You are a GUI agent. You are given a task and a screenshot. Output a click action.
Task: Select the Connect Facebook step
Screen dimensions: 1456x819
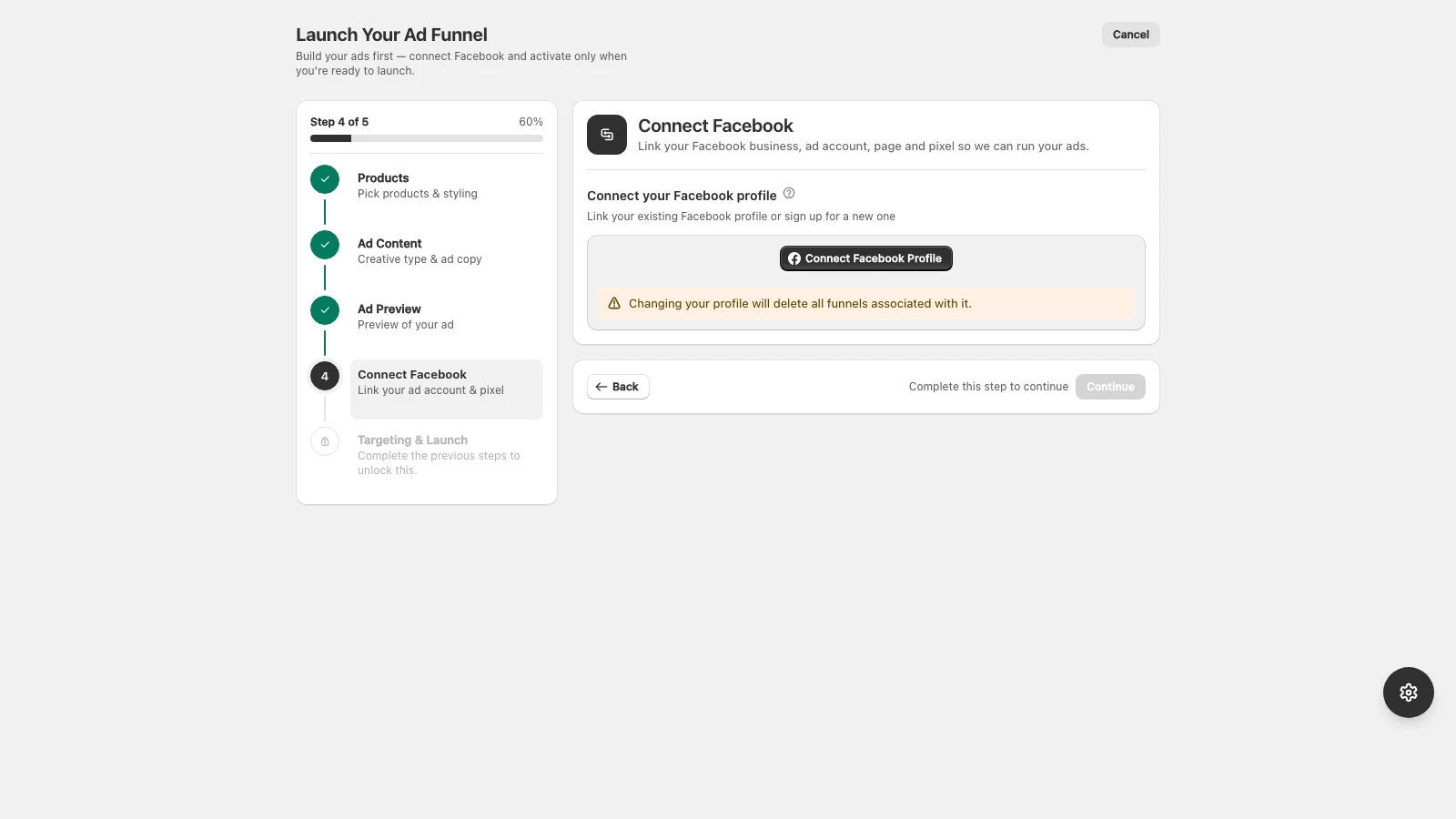click(447, 389)
